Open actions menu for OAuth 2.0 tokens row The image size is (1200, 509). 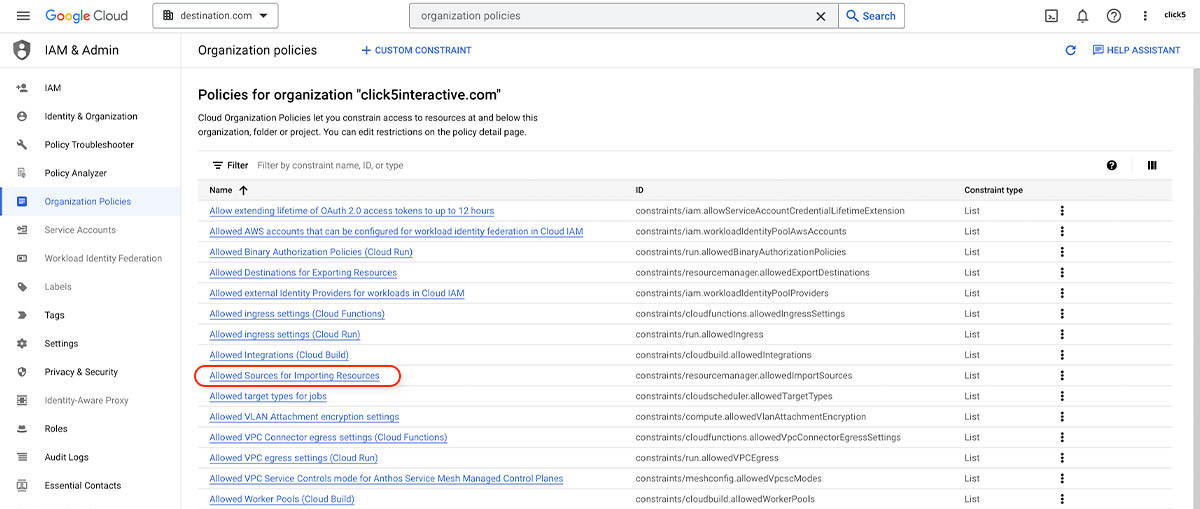pyautogui.click(x=1062, y=211)
